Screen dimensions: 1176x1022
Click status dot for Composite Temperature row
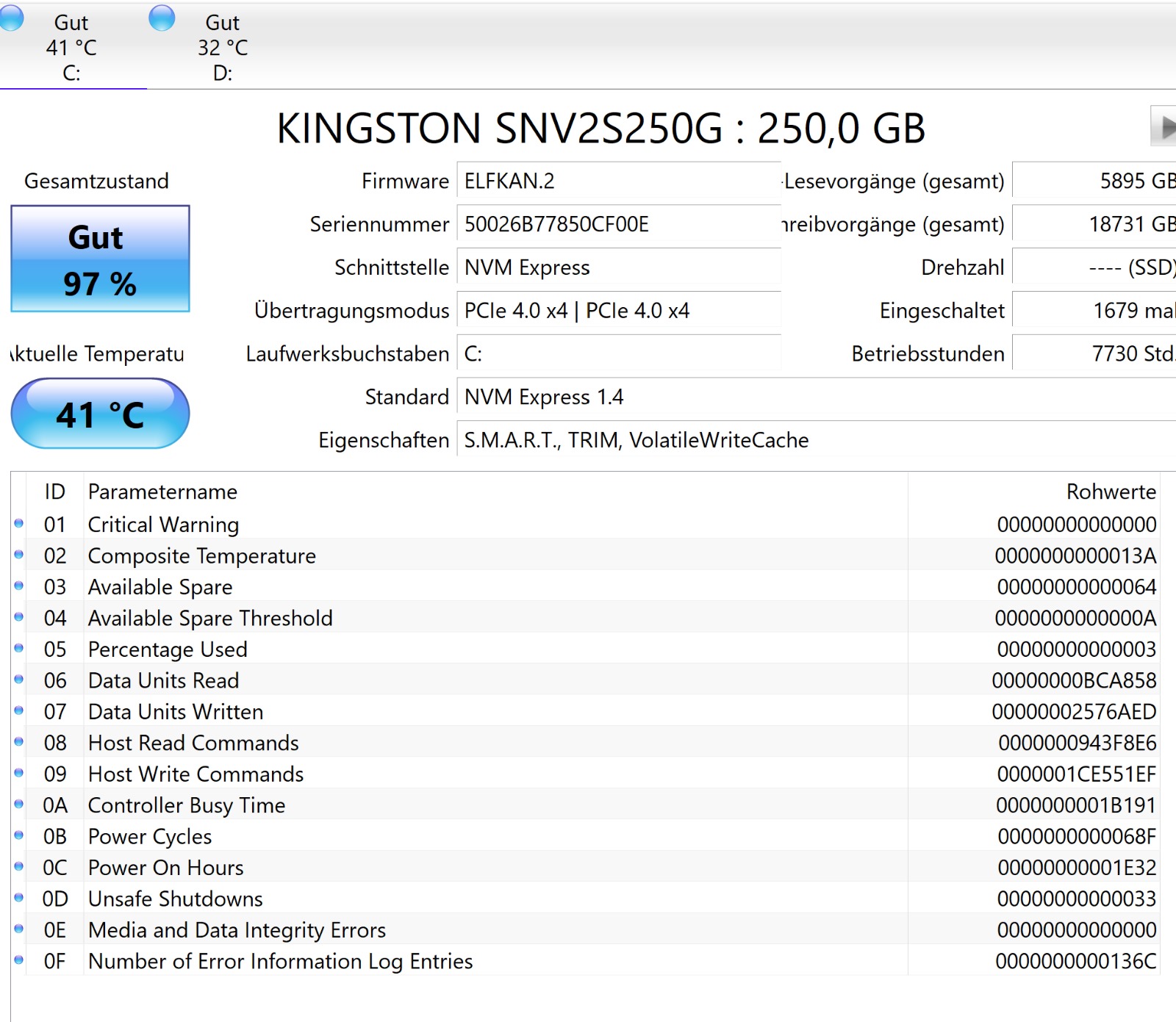(19, 555)
